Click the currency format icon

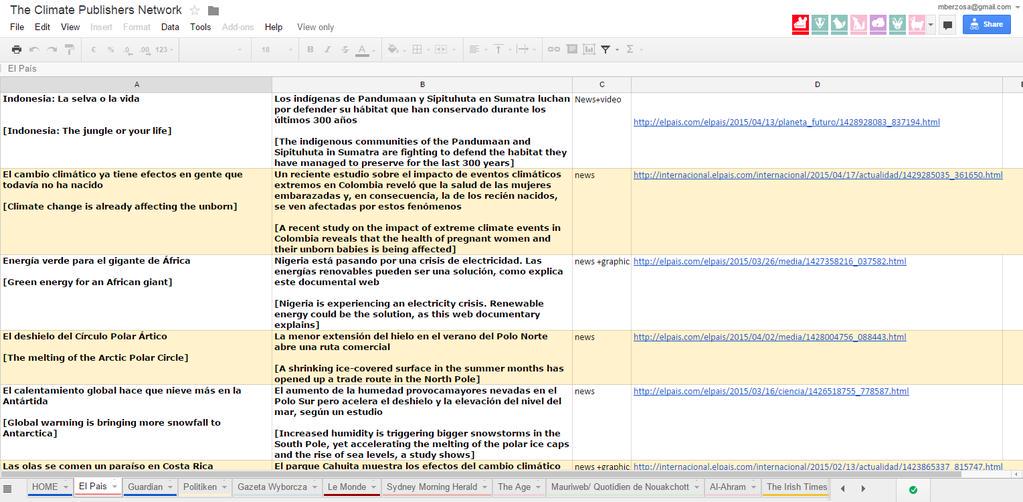[93, 50]
